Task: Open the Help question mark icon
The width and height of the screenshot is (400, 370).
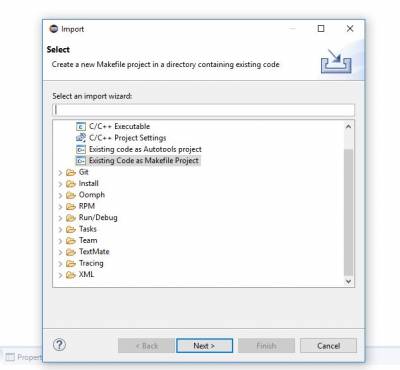Action: tap(59, 345)
